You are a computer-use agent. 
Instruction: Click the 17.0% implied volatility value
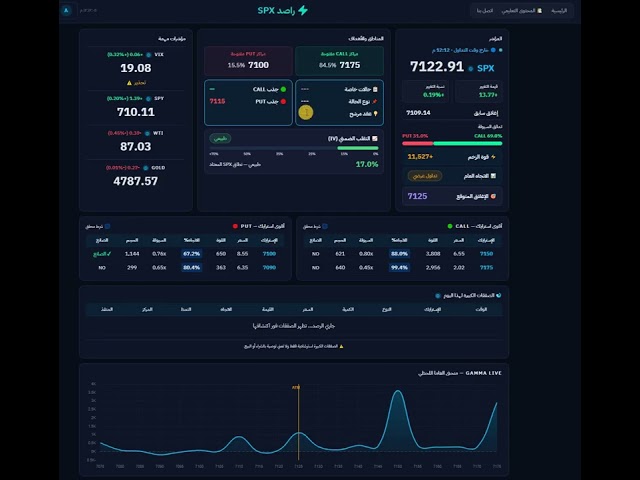point(367,164)
